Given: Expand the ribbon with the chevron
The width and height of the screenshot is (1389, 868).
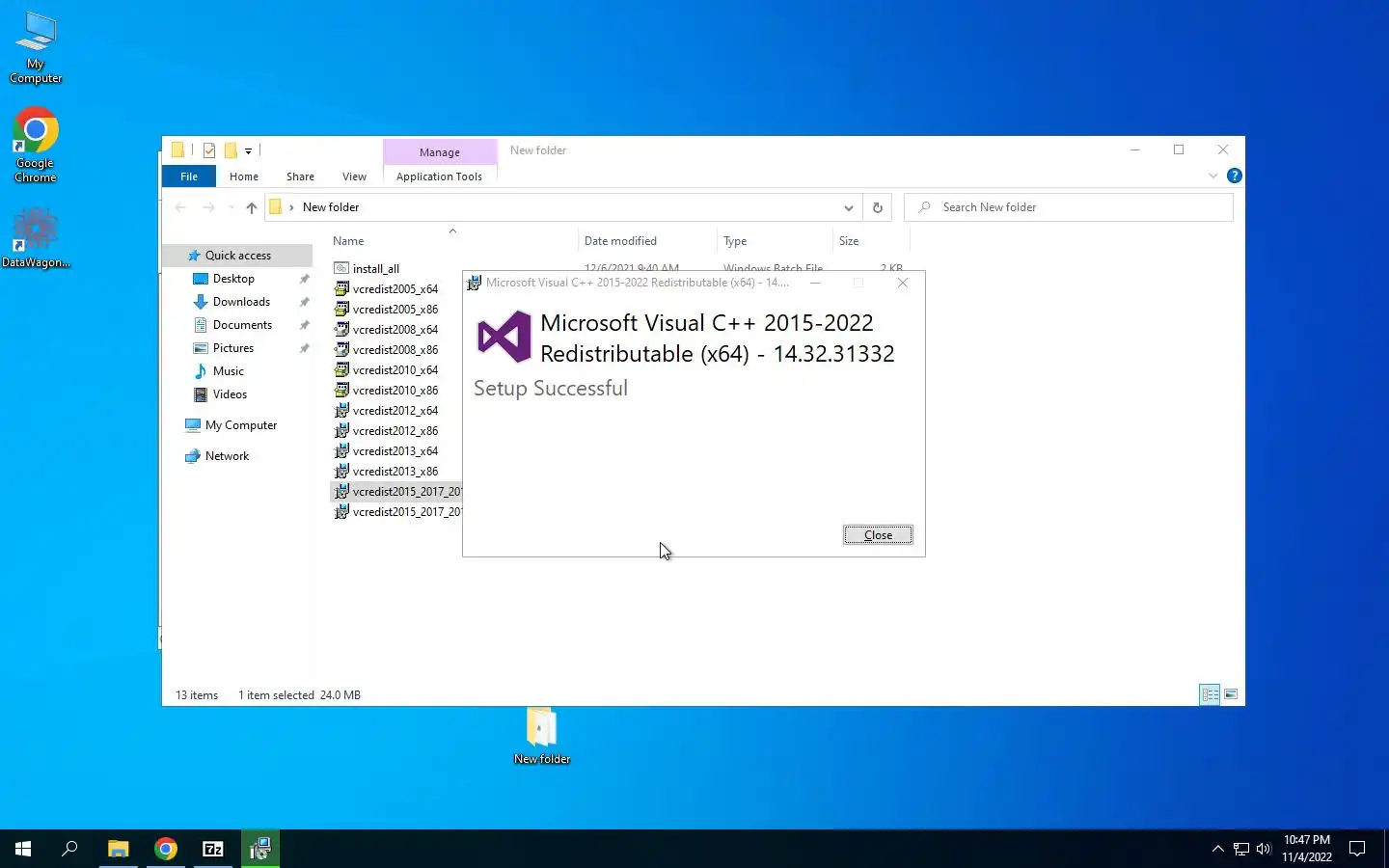Looking at the screenshot, I should (1212, 176).
